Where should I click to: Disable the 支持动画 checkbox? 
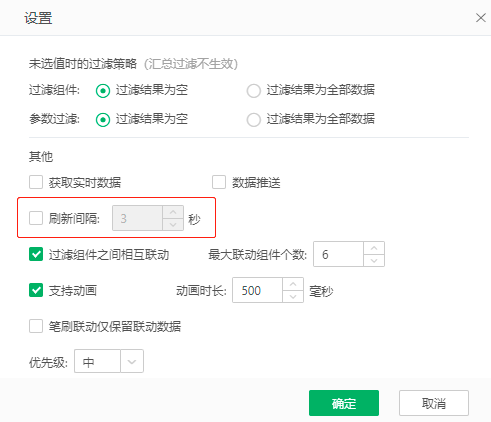click(x=36, y=290)
